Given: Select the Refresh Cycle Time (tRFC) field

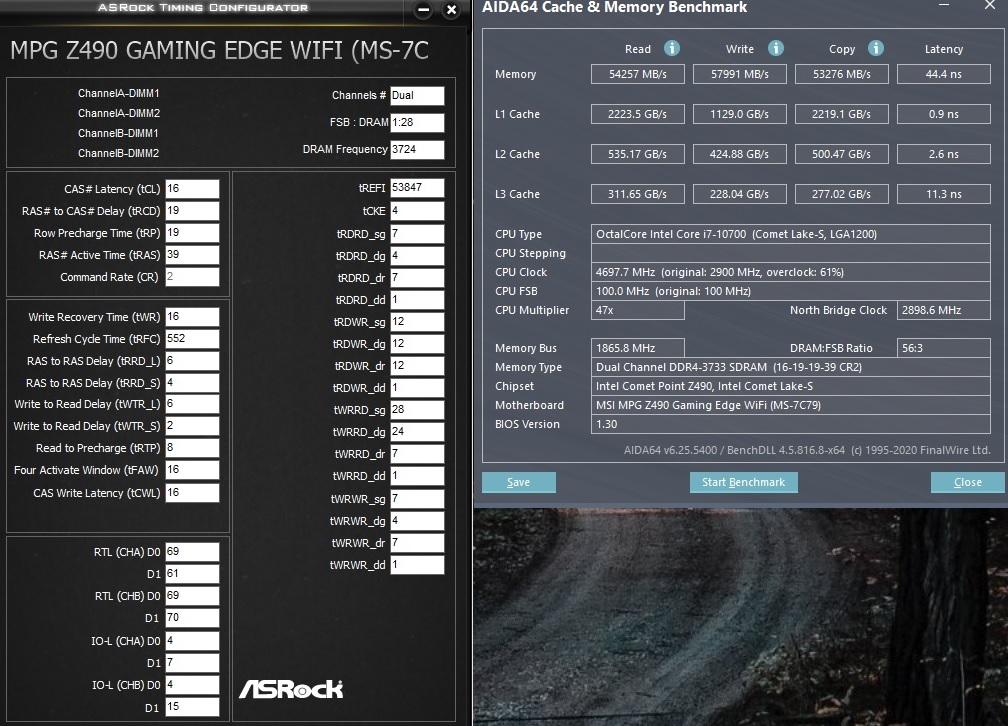Looking at the screenshot, I should pos(192,339).
